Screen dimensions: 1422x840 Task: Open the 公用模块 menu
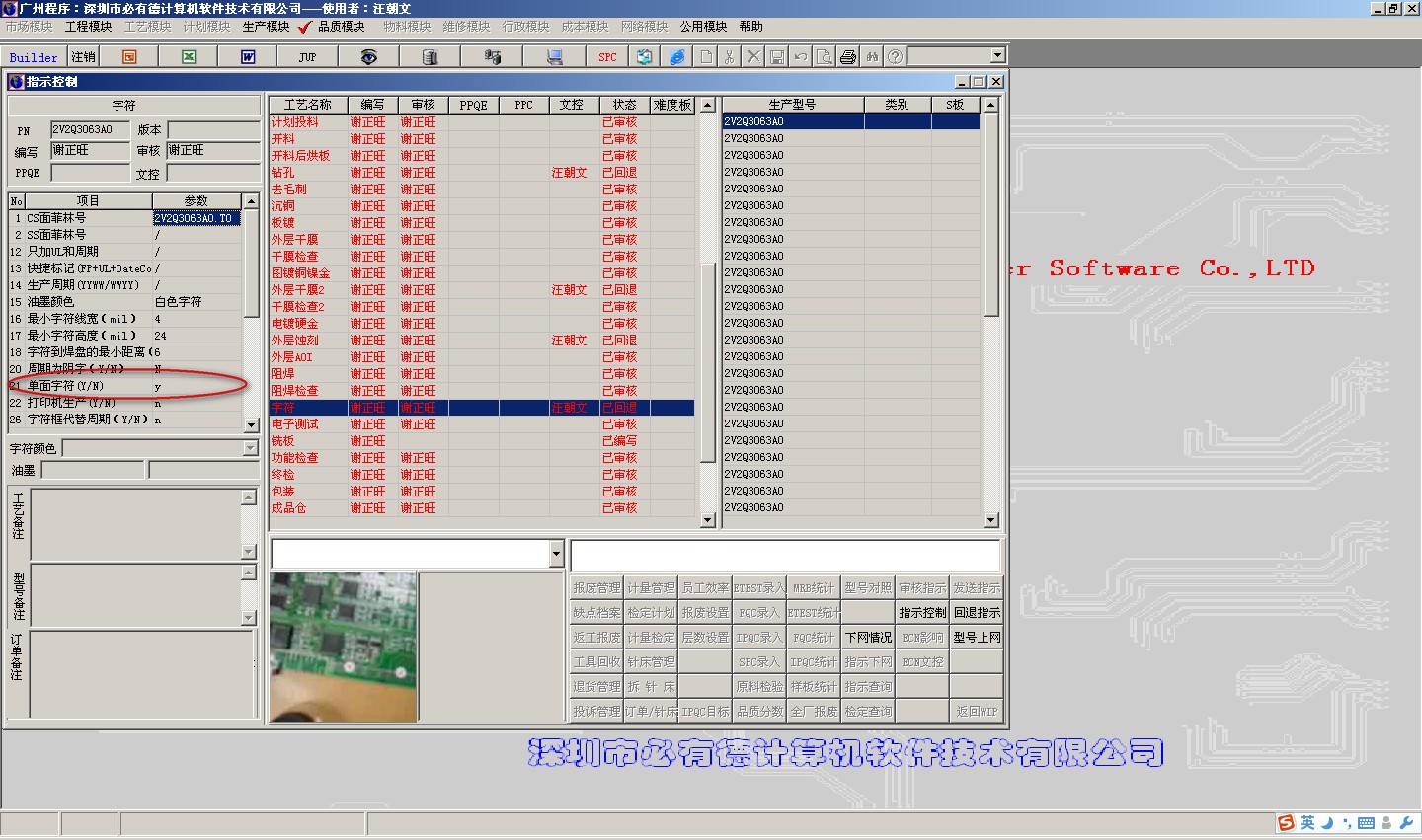click(x=703, y=27)
